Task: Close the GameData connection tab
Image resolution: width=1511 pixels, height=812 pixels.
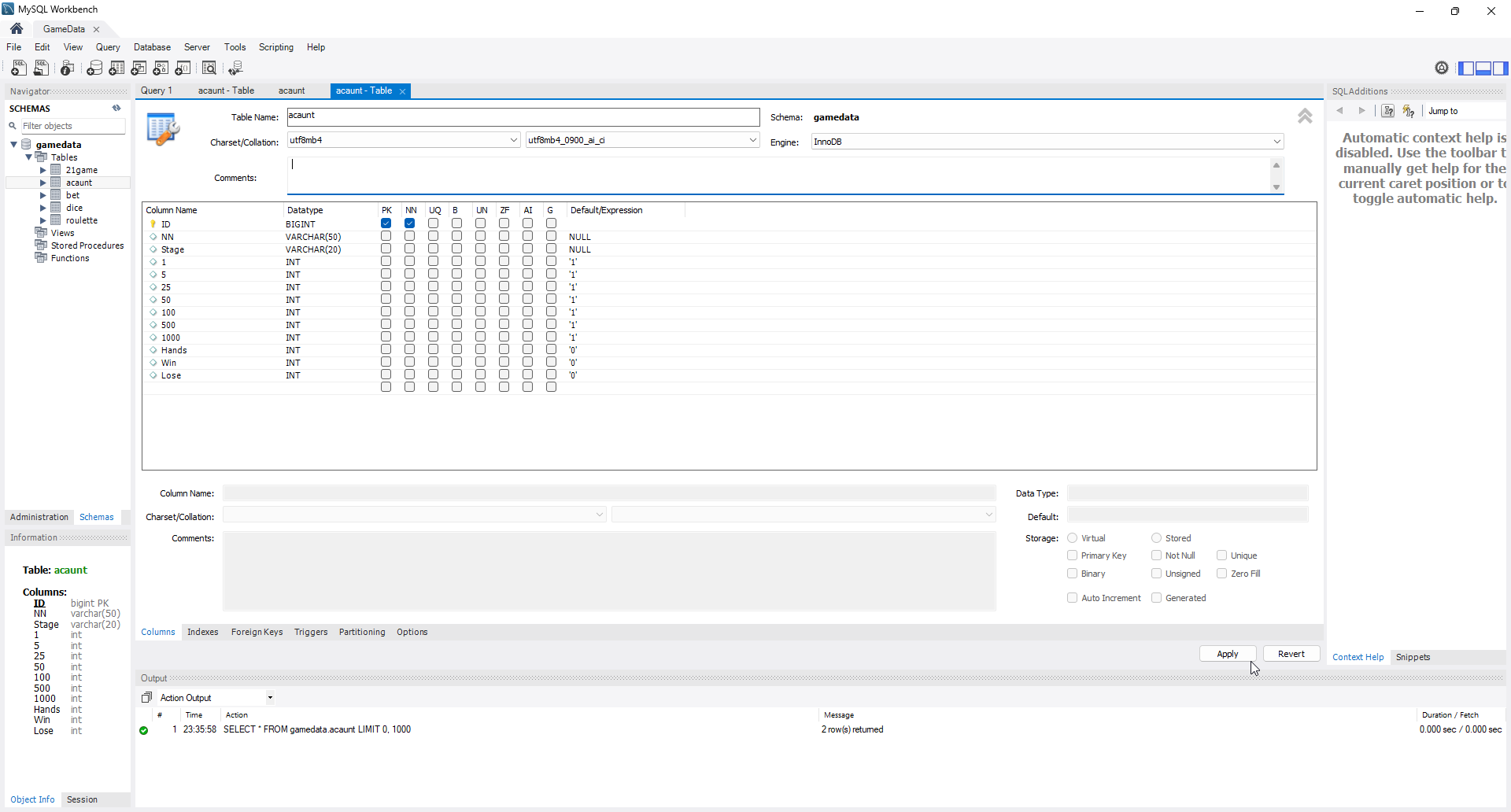Action: [97, 29]
